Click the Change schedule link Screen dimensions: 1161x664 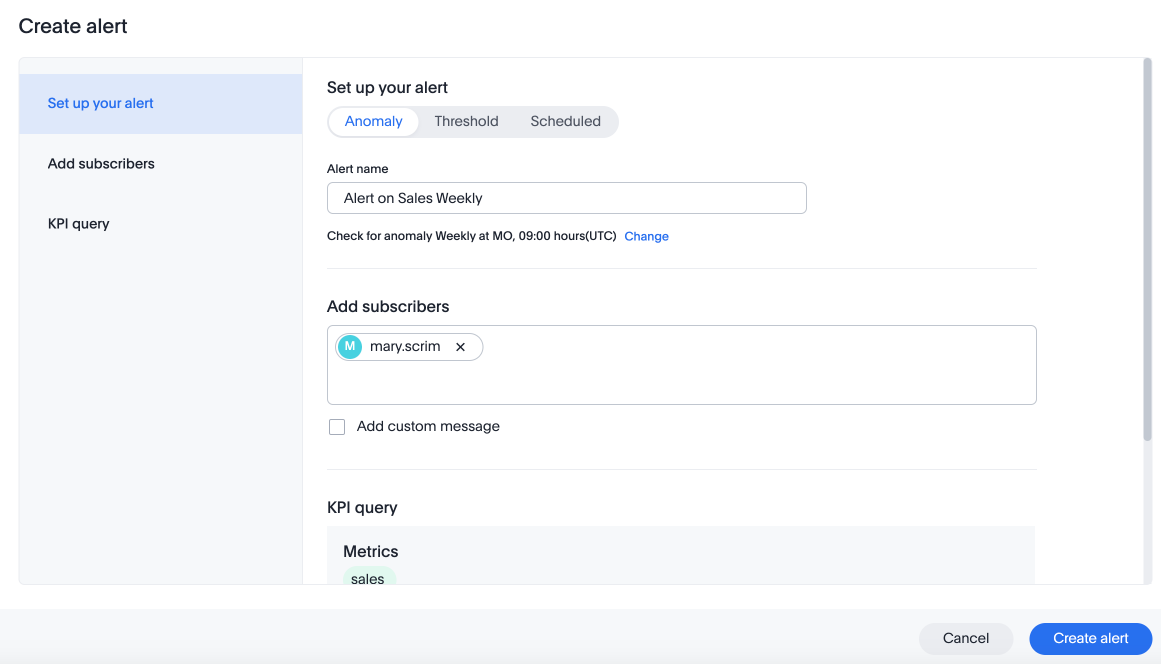pos(646,237)
